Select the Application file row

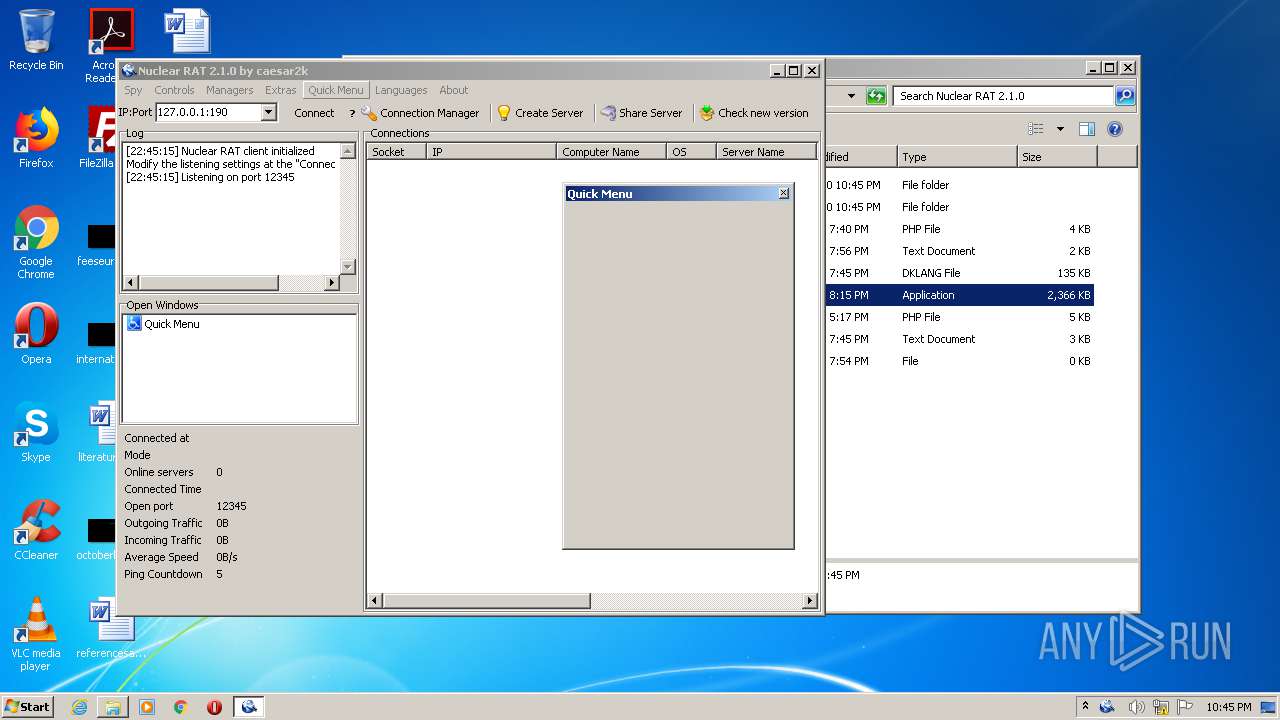[959, 295]
